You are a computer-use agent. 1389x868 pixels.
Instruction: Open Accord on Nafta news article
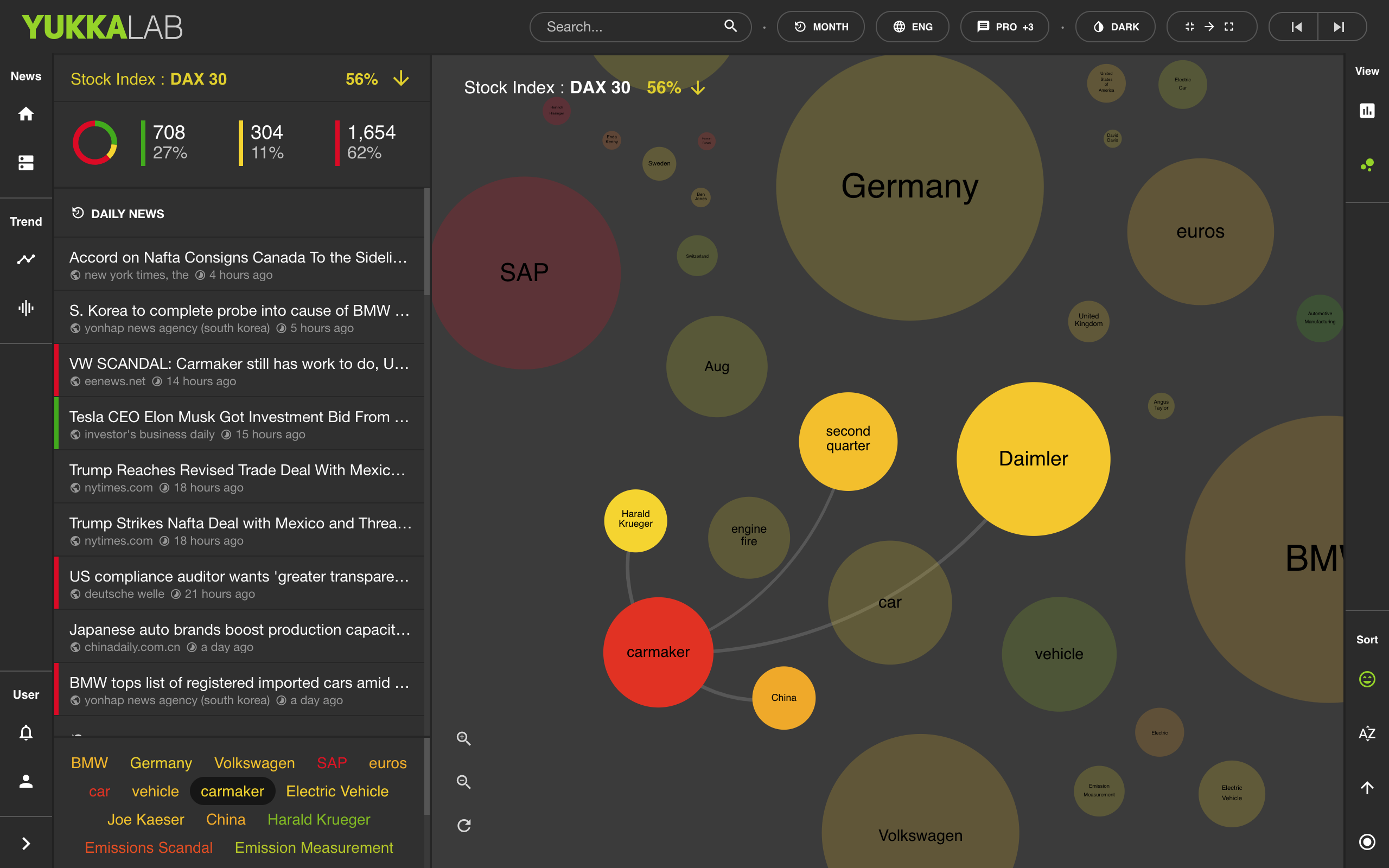[x=239, y=264]
